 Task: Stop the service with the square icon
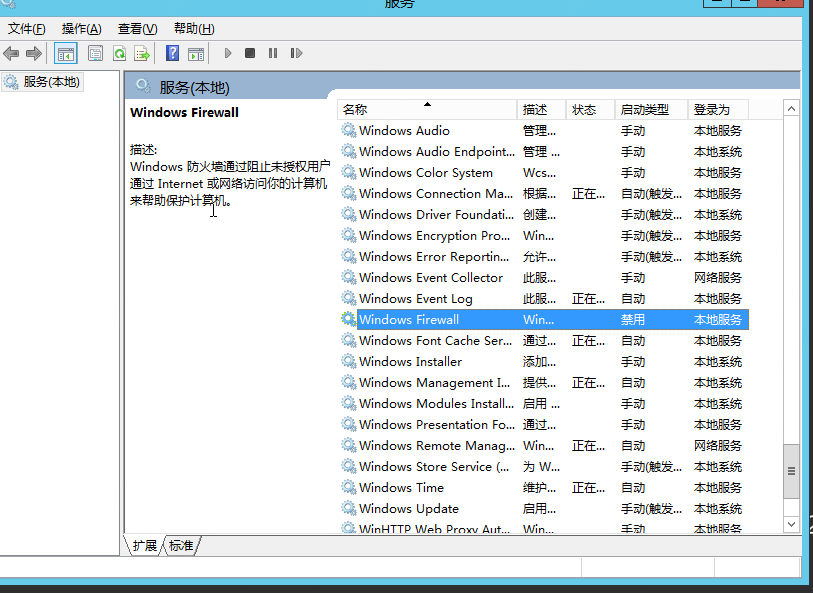tap(250, 53)
